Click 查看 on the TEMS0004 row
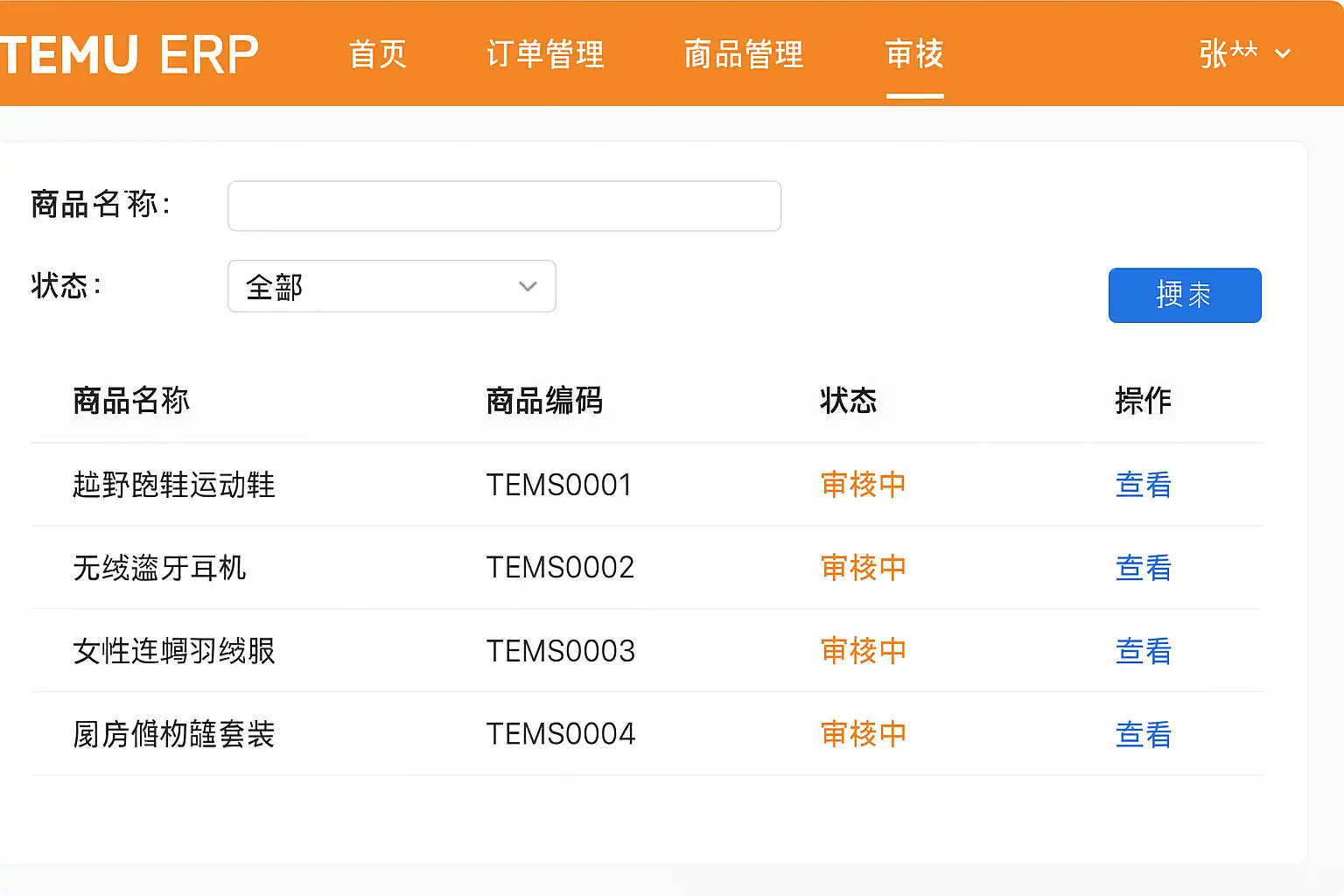The height and width of the screenshot is (896, 1344). (1143, 734)
